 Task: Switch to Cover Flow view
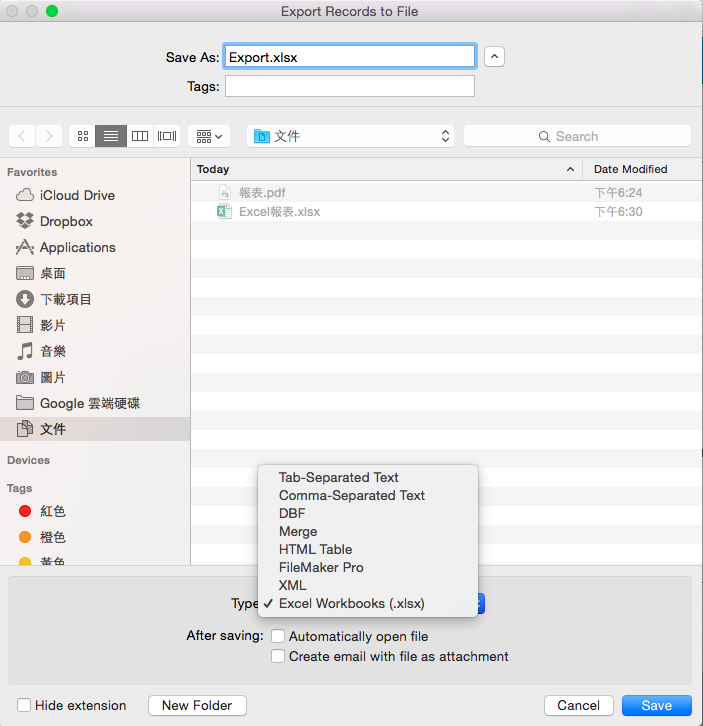[x=167, y=136]
